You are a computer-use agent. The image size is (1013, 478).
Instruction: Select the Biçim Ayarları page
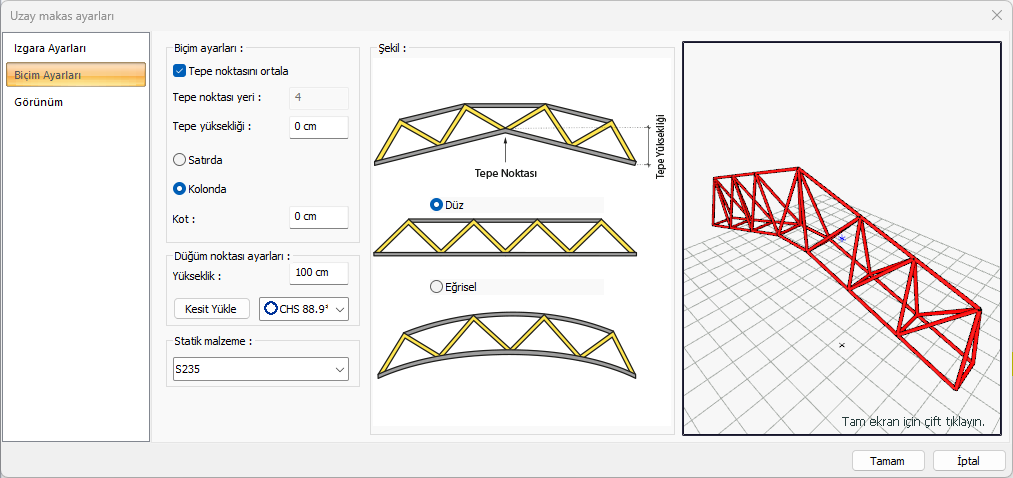tap(75, 75)
